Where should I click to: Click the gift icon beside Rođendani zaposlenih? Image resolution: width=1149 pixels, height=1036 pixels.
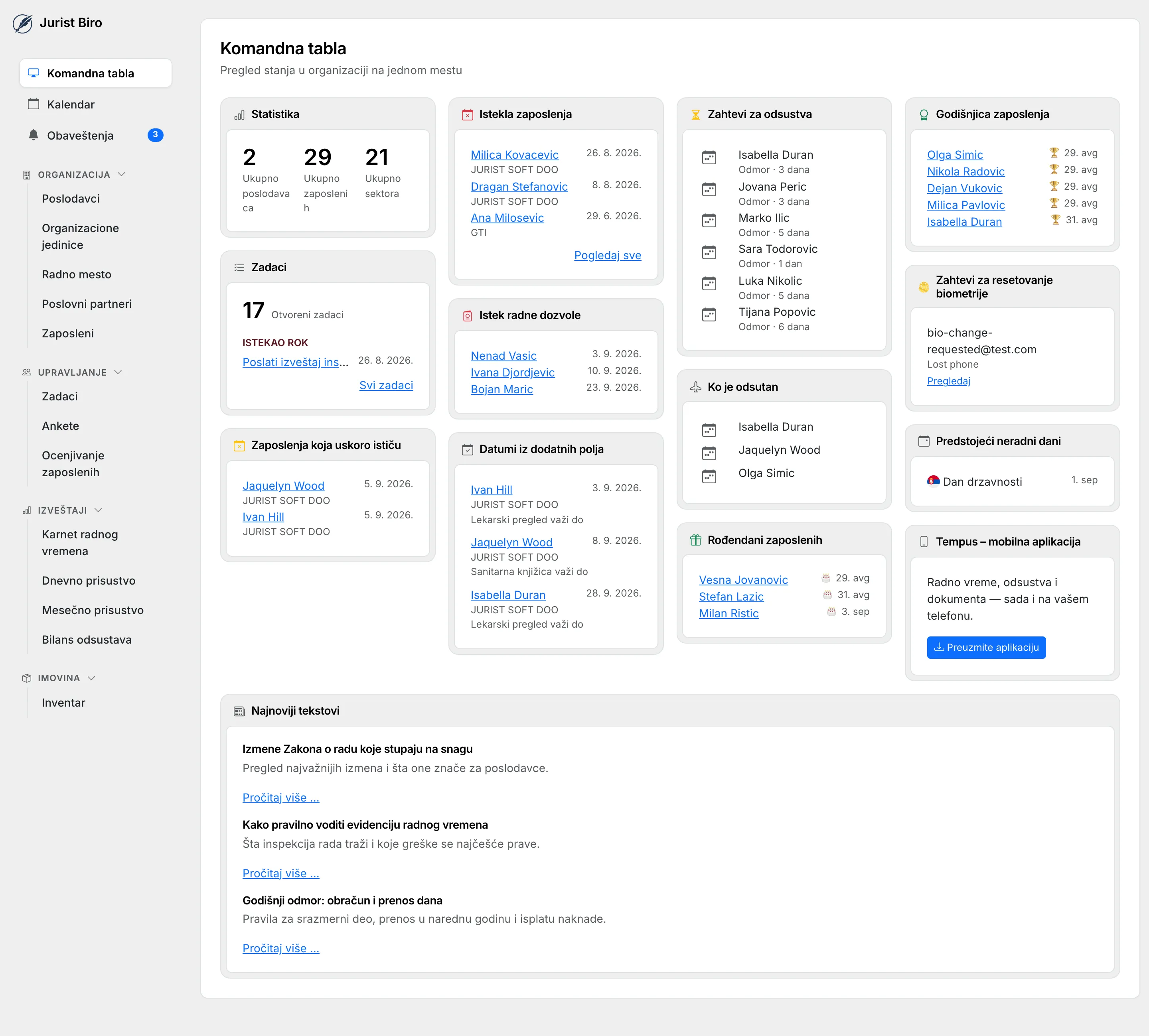click(x=695, y=540)
